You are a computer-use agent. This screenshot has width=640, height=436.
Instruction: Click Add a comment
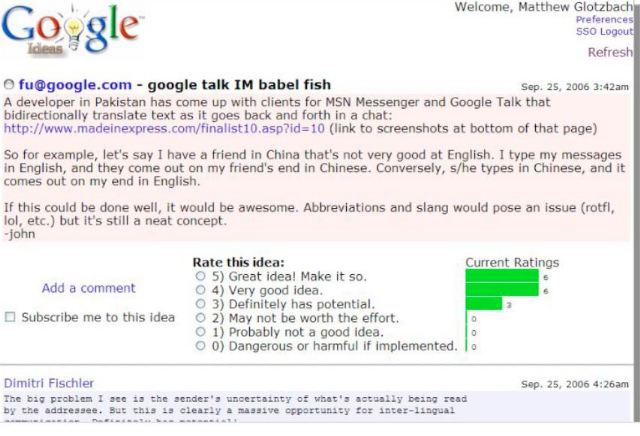coord(88,288)
